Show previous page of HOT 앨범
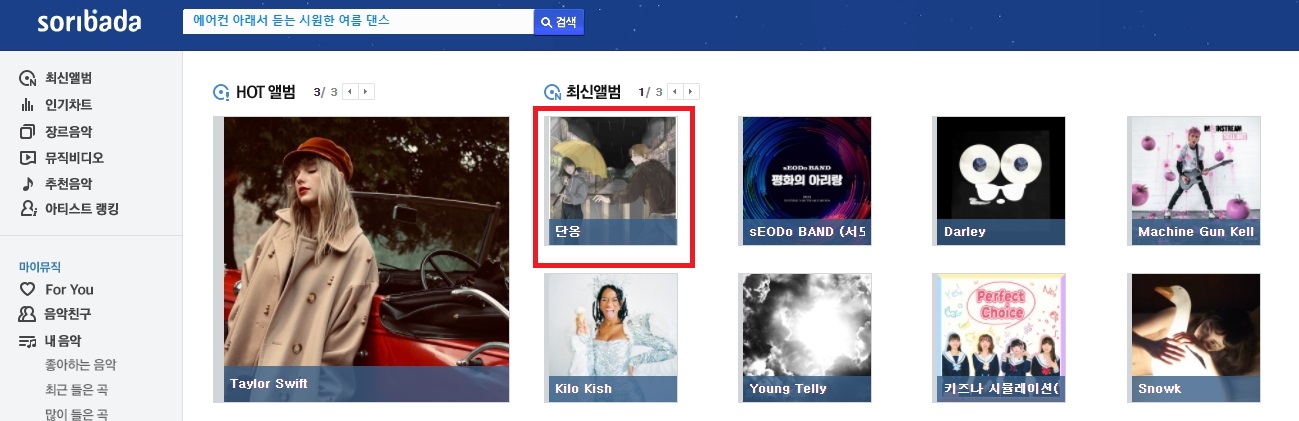1299x421 pixels. pyautogui.click(x=350, y=92)
